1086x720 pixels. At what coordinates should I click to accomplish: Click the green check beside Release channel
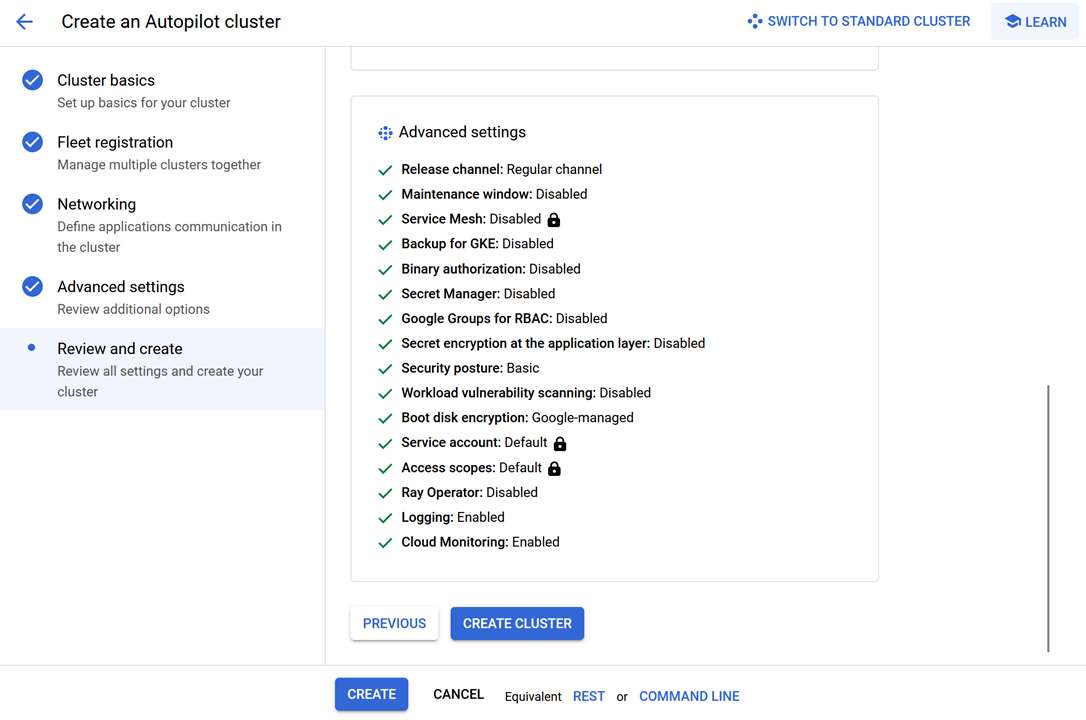[385, 170]
